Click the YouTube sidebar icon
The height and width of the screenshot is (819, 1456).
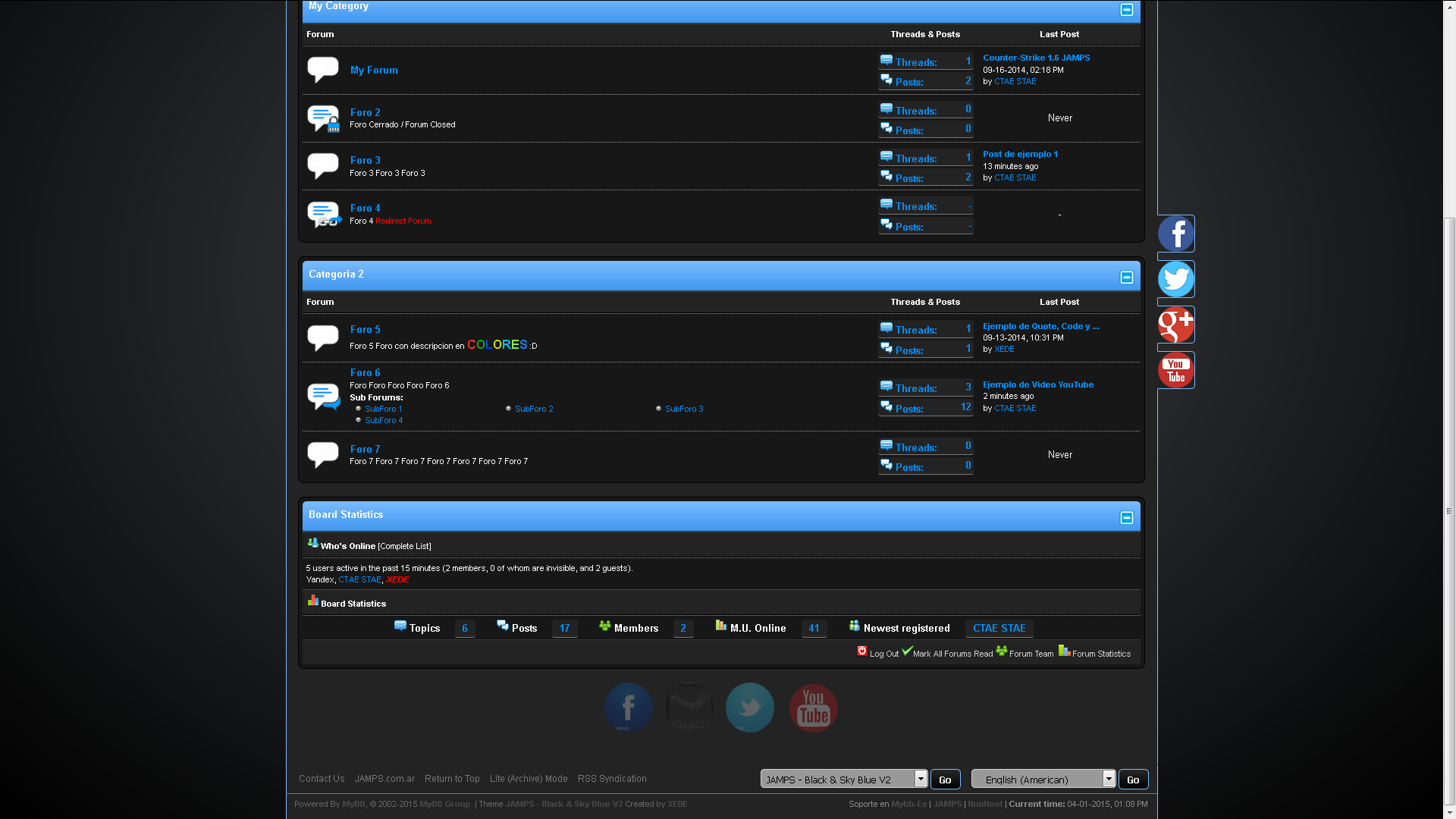[x=1175, y=370]
